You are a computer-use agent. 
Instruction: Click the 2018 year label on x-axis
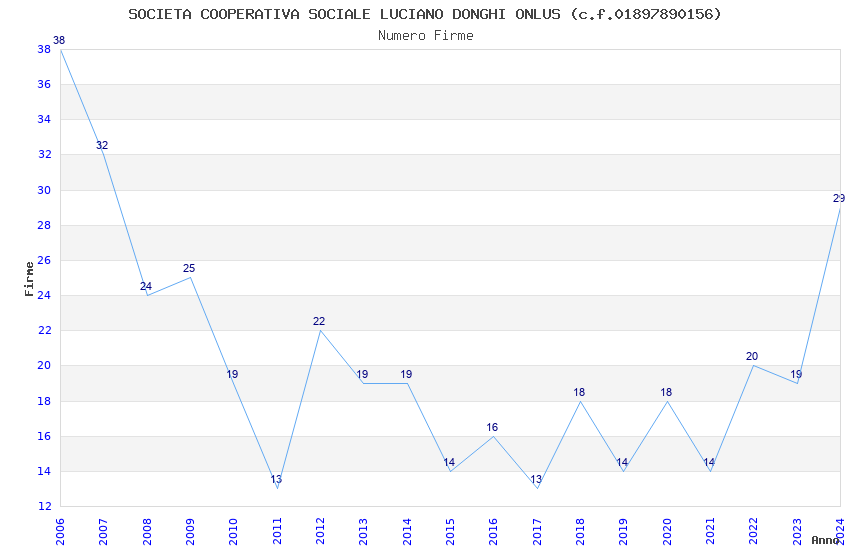click(x=580, y=530)
